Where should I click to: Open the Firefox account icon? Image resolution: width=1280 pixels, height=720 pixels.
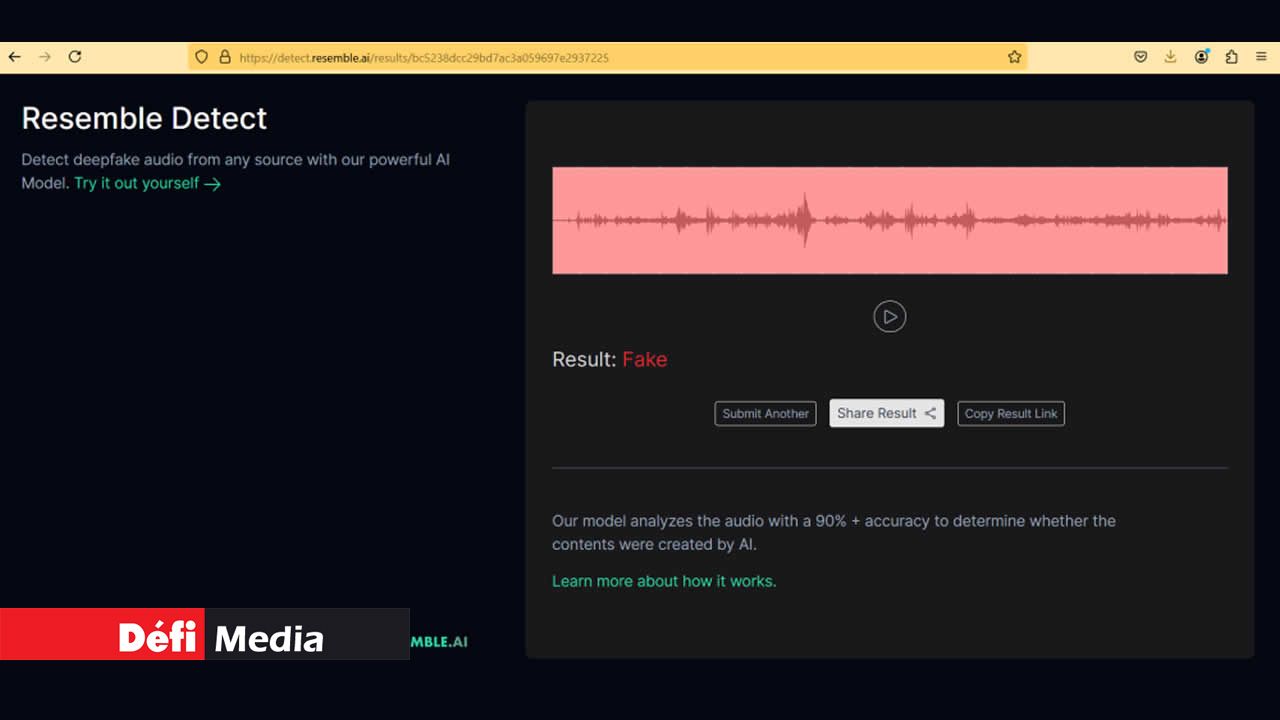[1201, 57]
